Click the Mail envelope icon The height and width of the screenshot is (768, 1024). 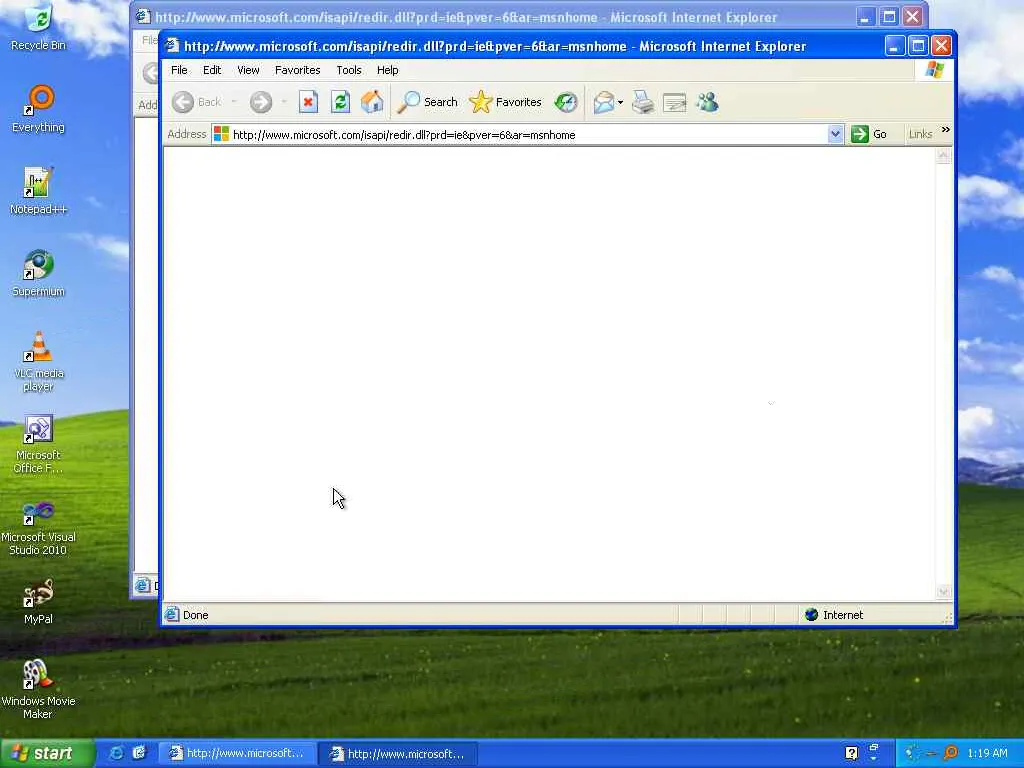(x=604, y=102)
